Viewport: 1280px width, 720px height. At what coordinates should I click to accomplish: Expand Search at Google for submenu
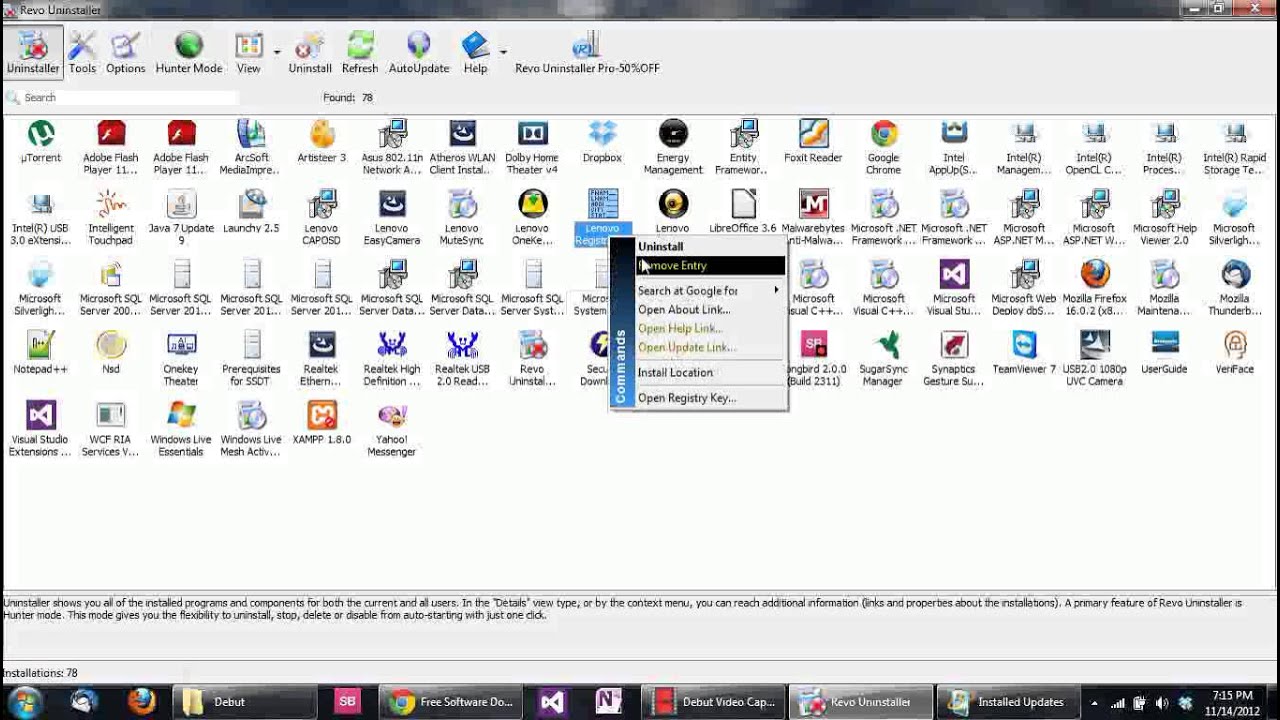click(710, 290)
